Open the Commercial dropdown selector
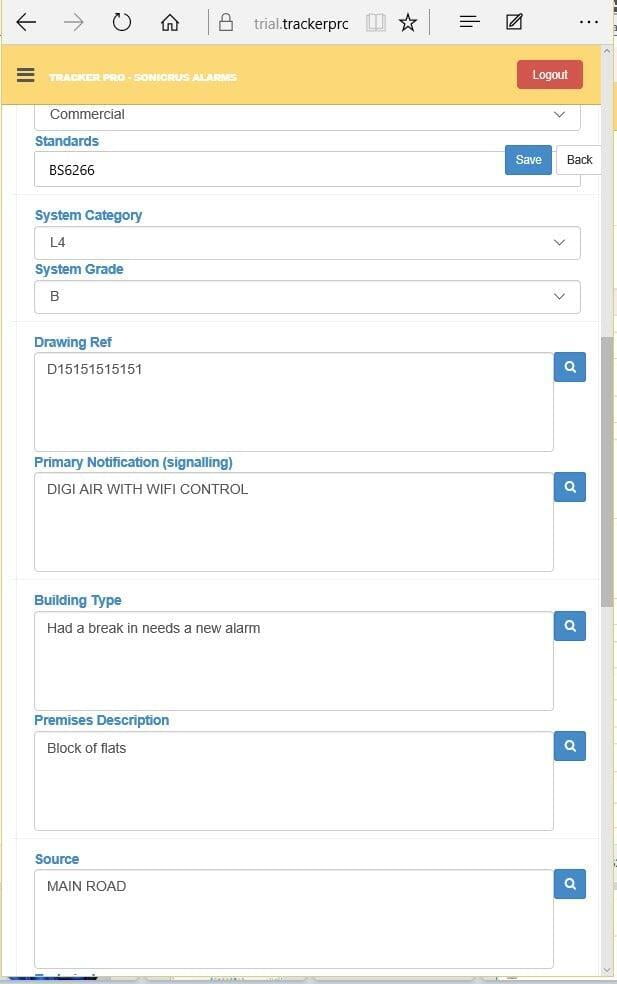This screenshot has width=617, height=984. 307,115
